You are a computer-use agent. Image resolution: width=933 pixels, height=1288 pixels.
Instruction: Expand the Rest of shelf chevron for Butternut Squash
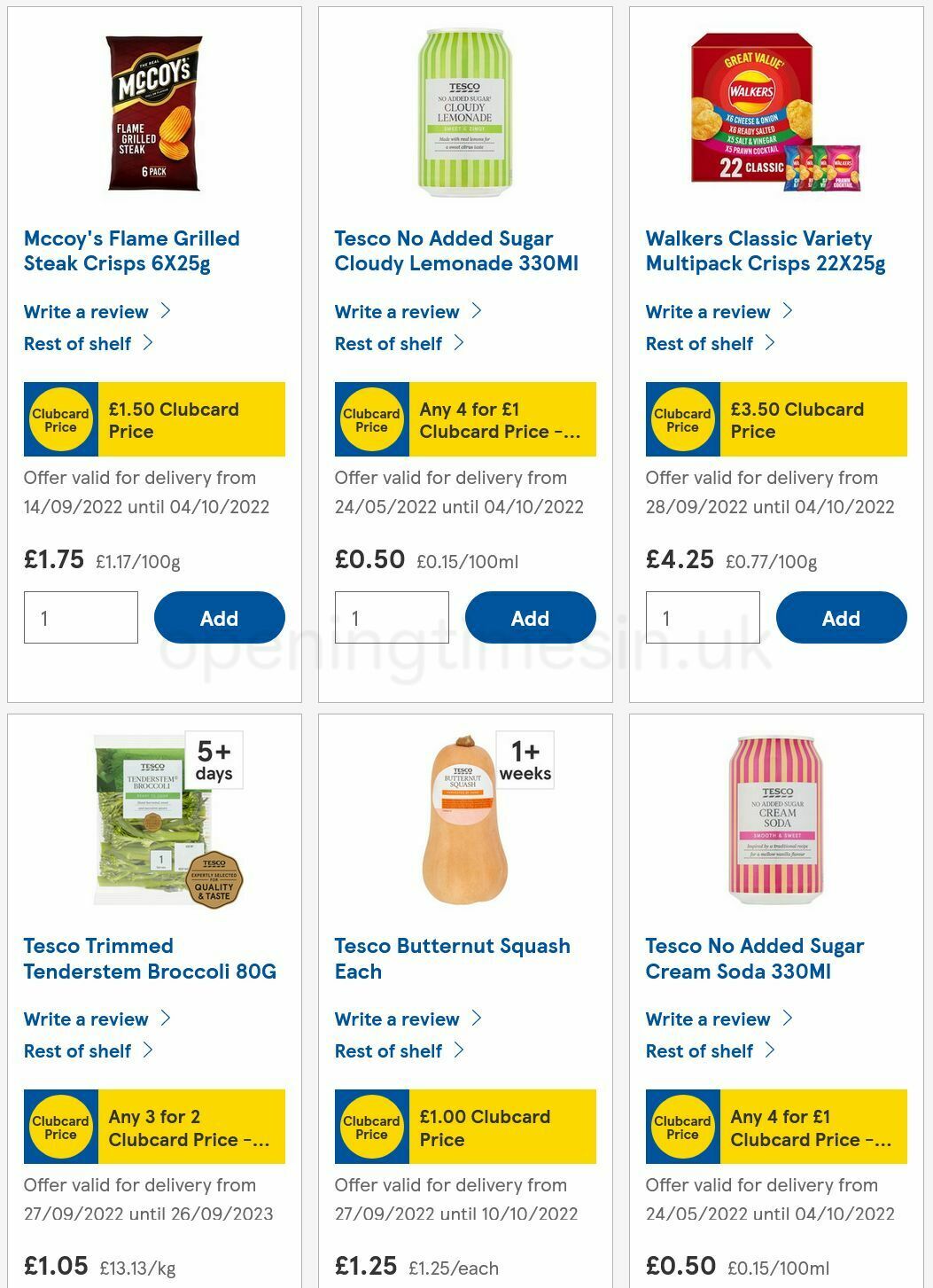[x=460, y=1050]
